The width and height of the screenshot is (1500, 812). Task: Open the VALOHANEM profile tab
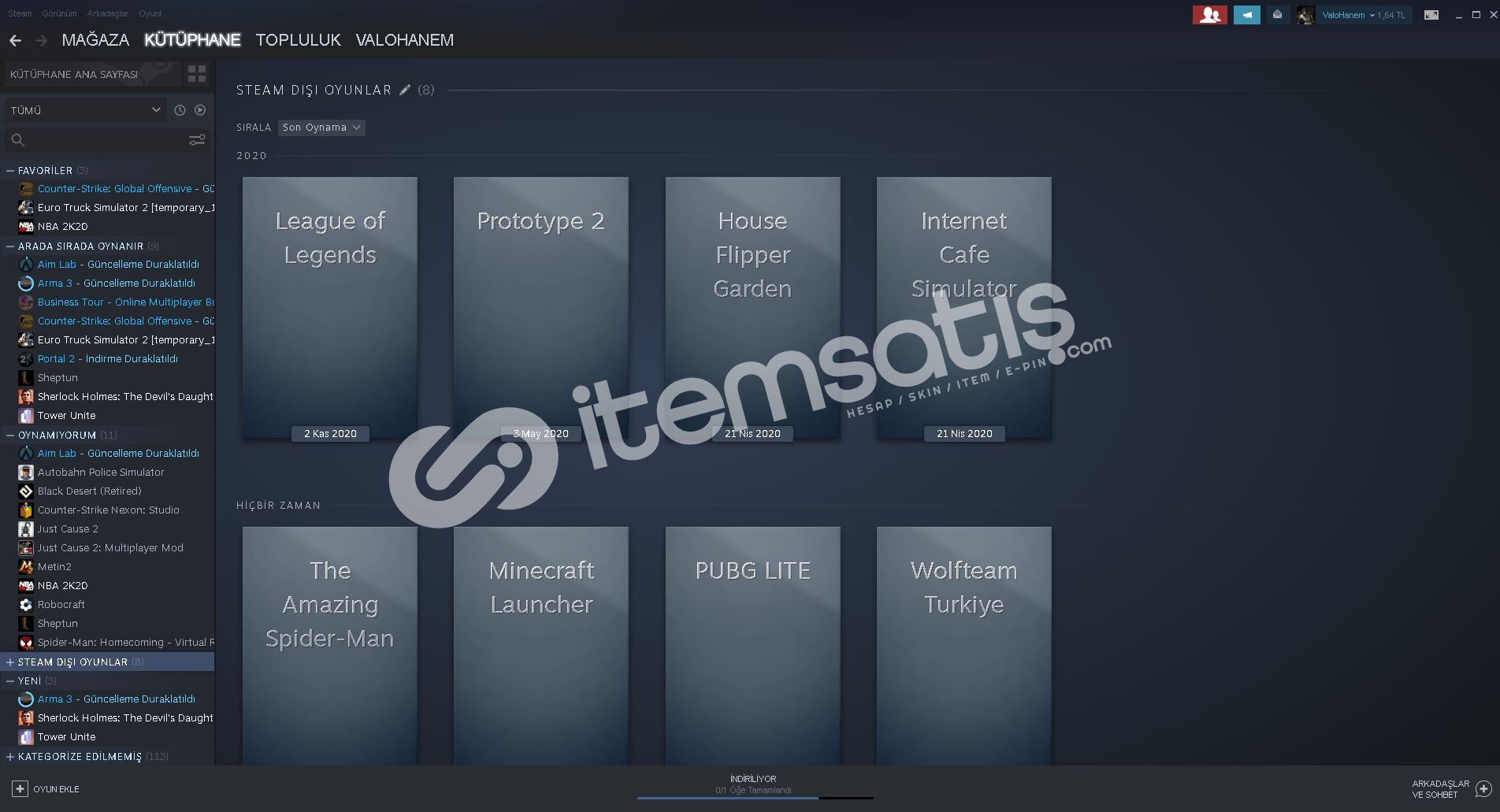pos(404,40)
